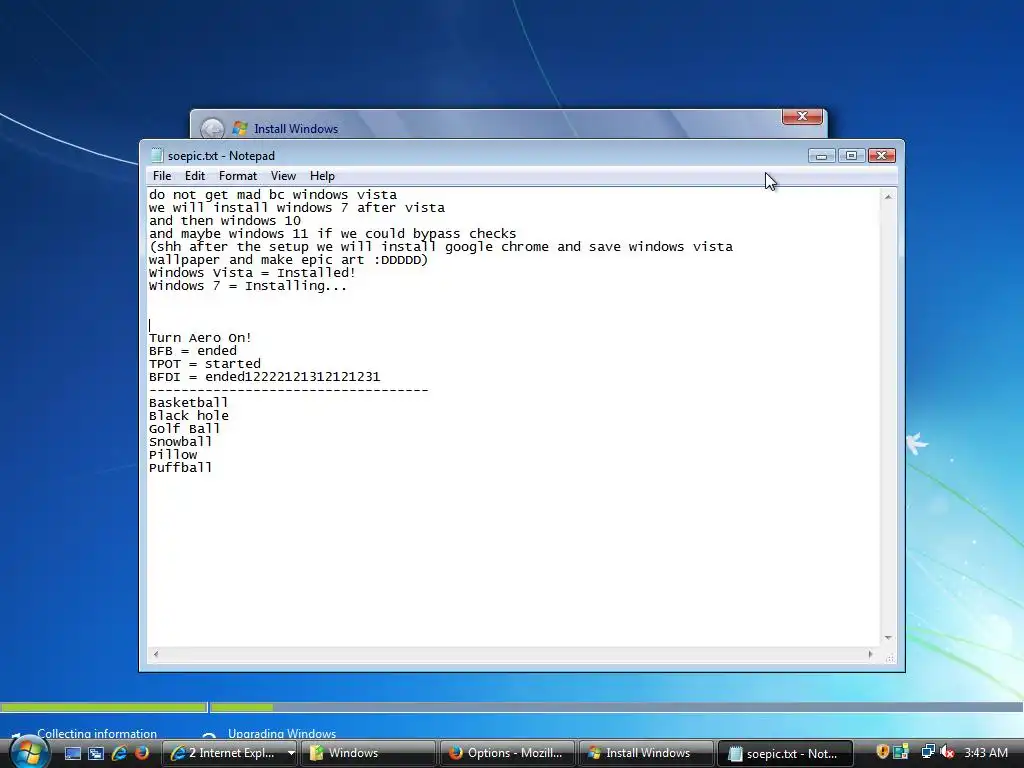Image resolution: width=1024 pixels, height=768 pixels.
Task: Minimize the soepic.txt Notepad window
Action: (x=822, y=155)
